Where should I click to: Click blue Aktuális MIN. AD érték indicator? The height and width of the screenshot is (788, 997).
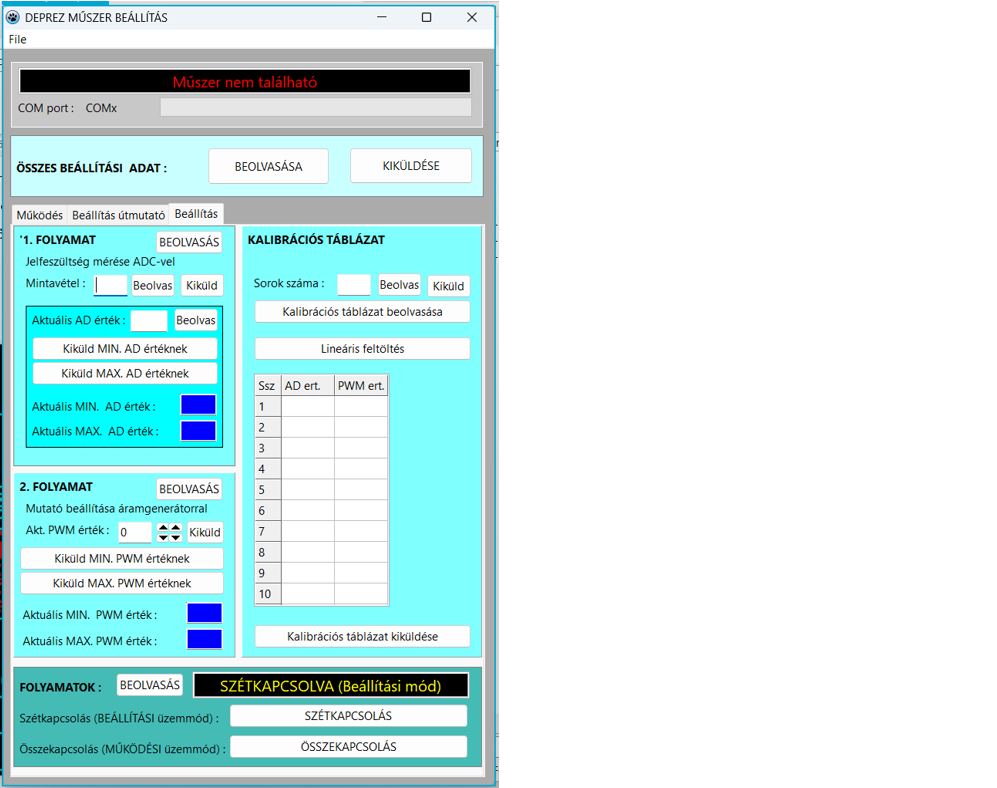click(198, 405)
